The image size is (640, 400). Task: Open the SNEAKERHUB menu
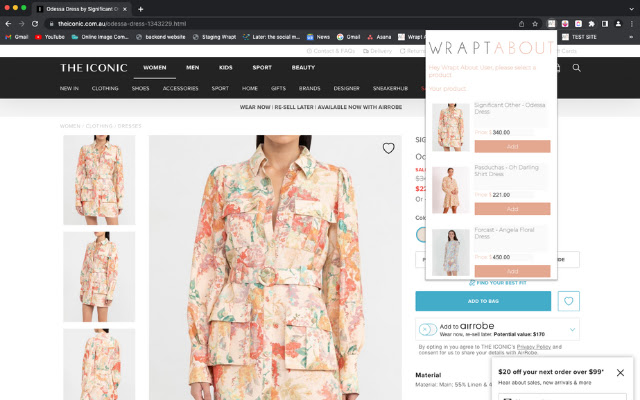click(x=390, y=88)
